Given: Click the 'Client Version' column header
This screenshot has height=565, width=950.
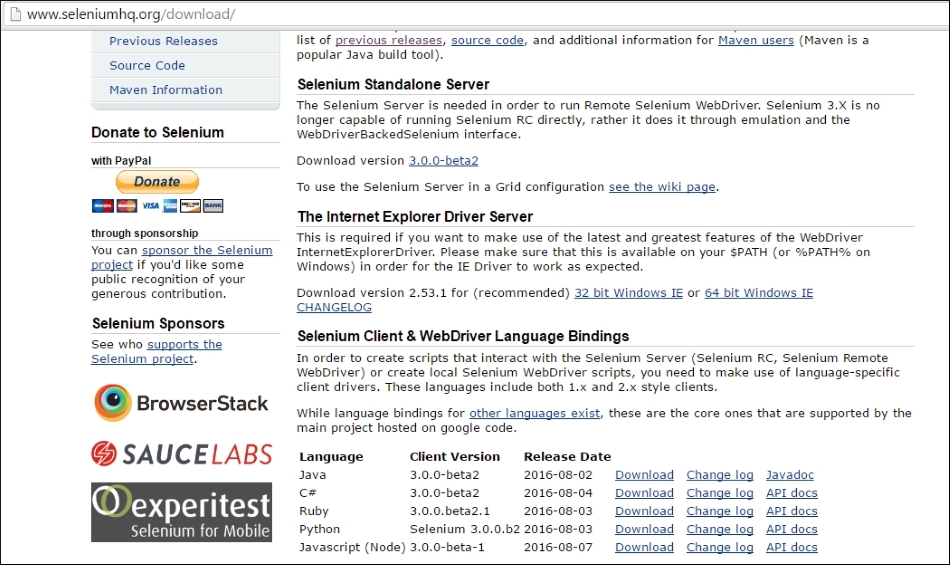Looking at the screenshot, I should coord(454,457).
